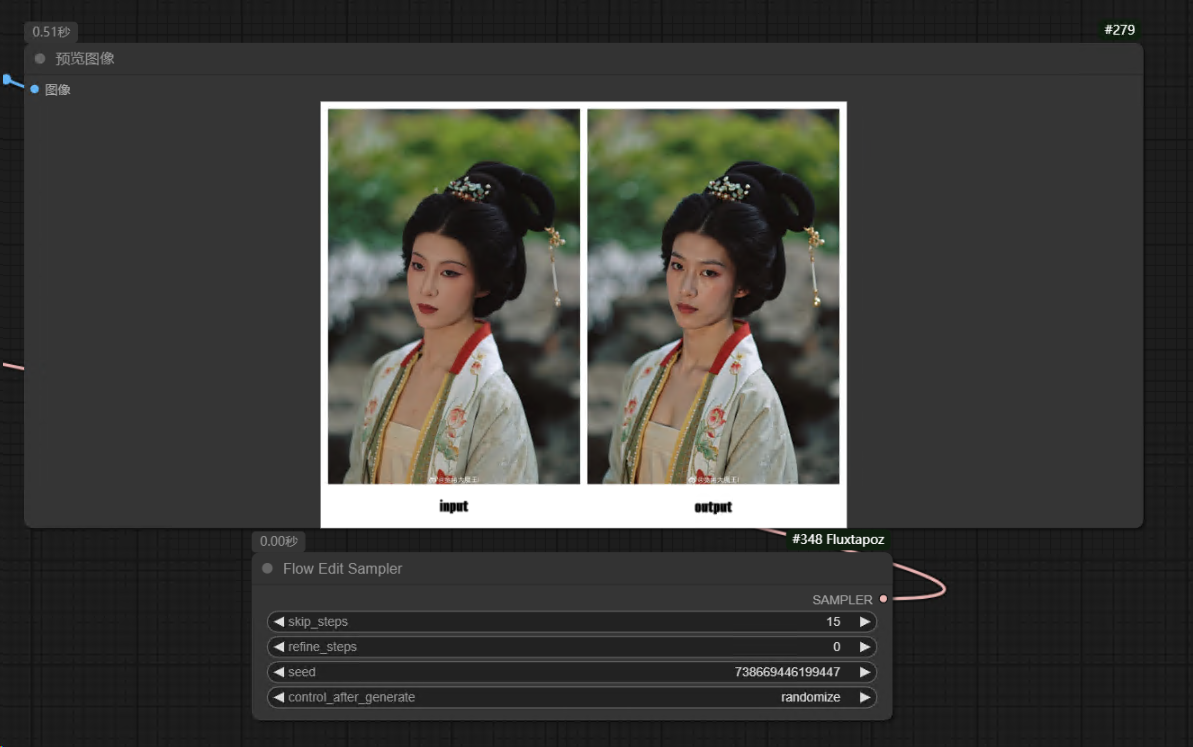Increment seed using the right arrow
This screenshot has height=747, width=1193.
click(864, 672)
